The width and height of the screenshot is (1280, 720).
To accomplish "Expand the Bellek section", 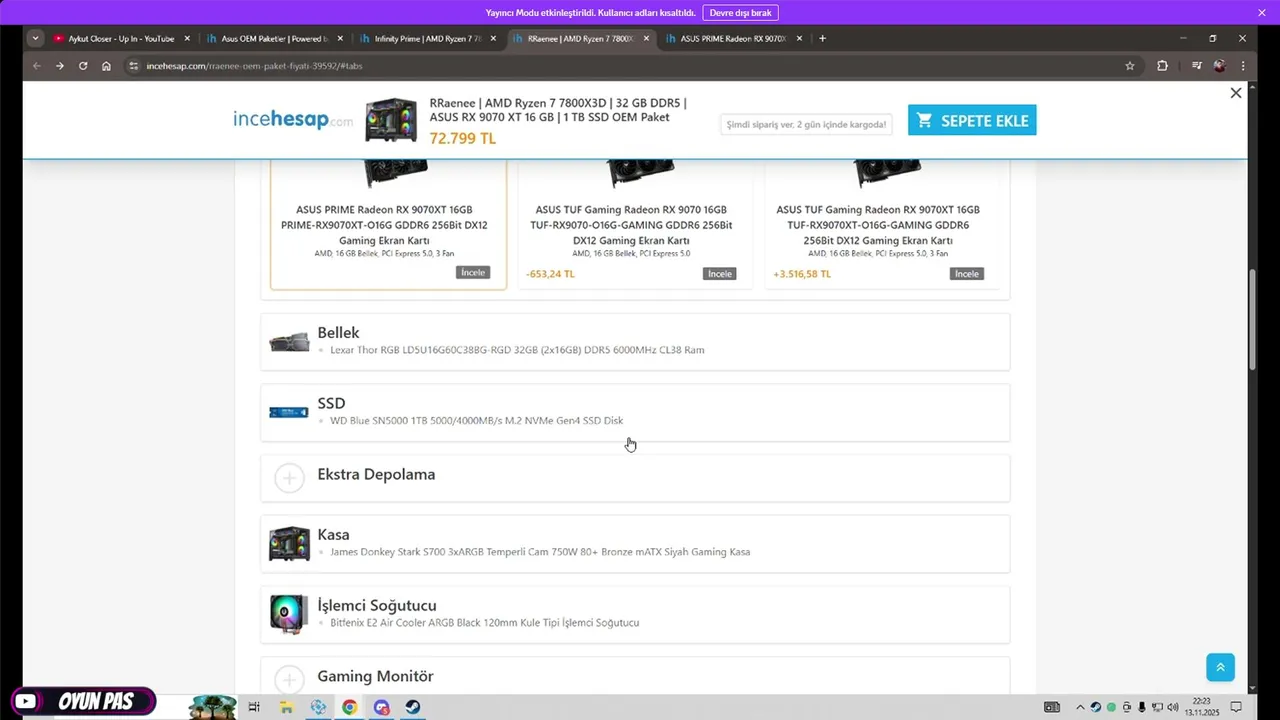I will (635, 342).
